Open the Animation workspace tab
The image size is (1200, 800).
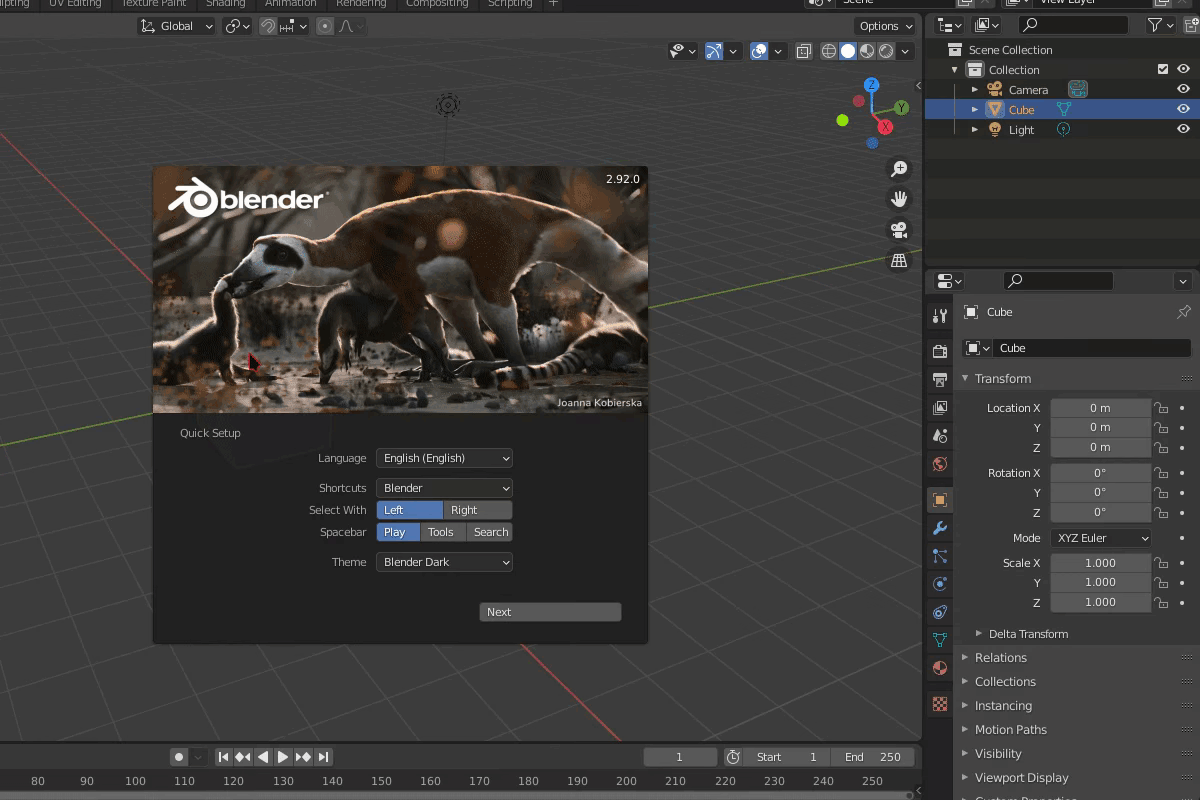tap(290, 4)
